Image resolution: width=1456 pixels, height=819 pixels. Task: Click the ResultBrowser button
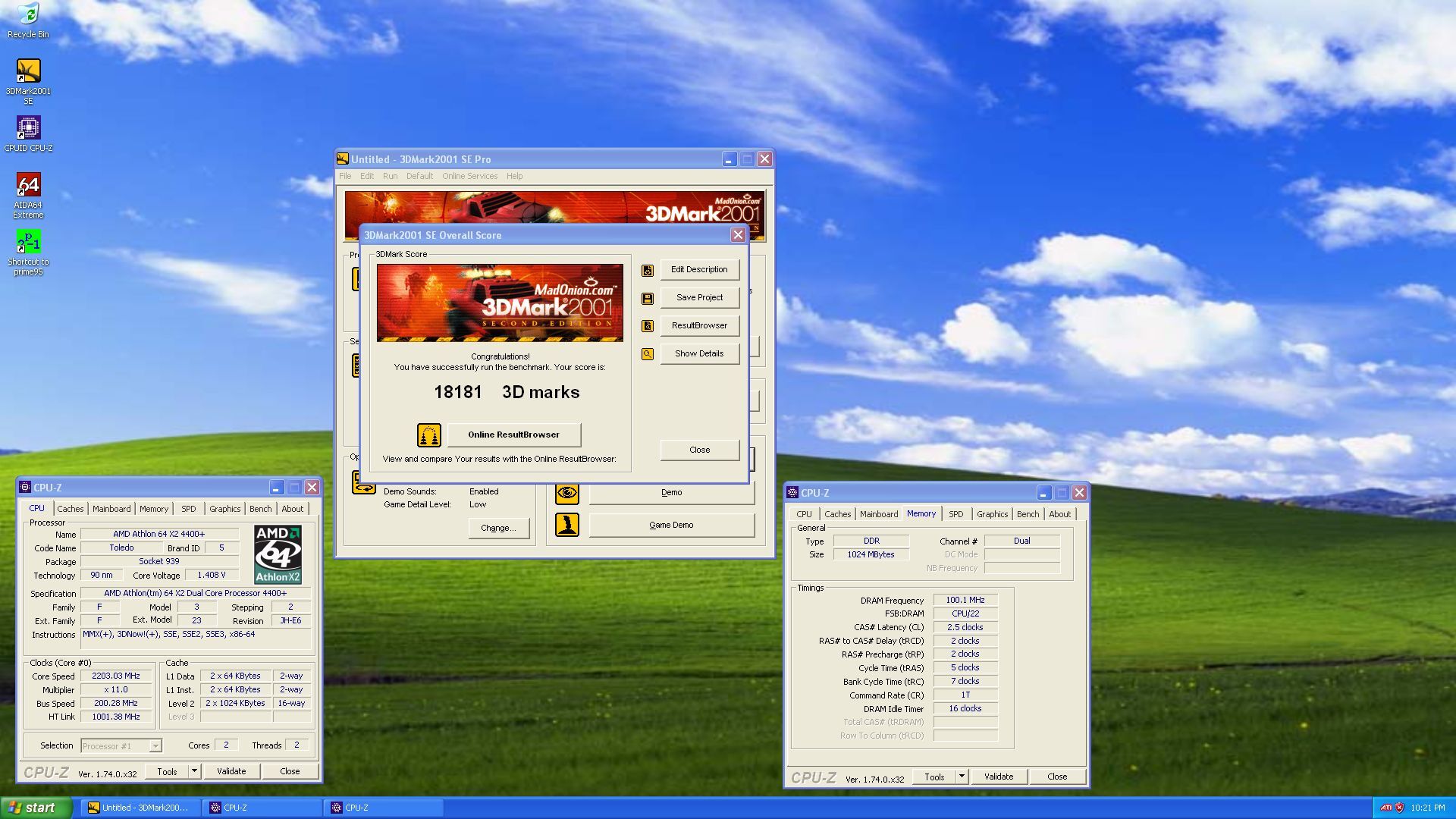coord(699,326)
